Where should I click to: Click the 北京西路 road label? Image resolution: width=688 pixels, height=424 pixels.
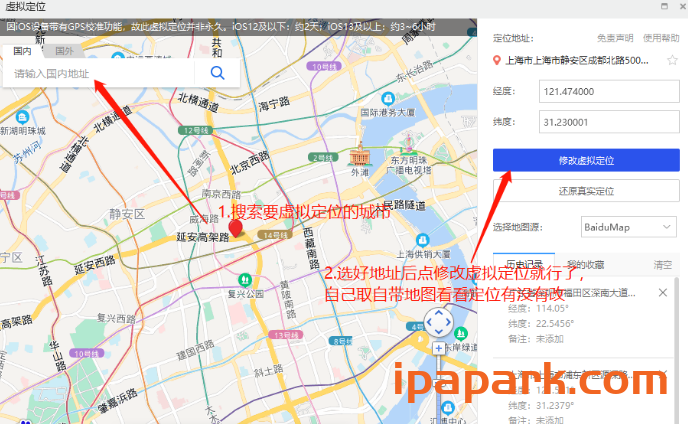(250, 162)
